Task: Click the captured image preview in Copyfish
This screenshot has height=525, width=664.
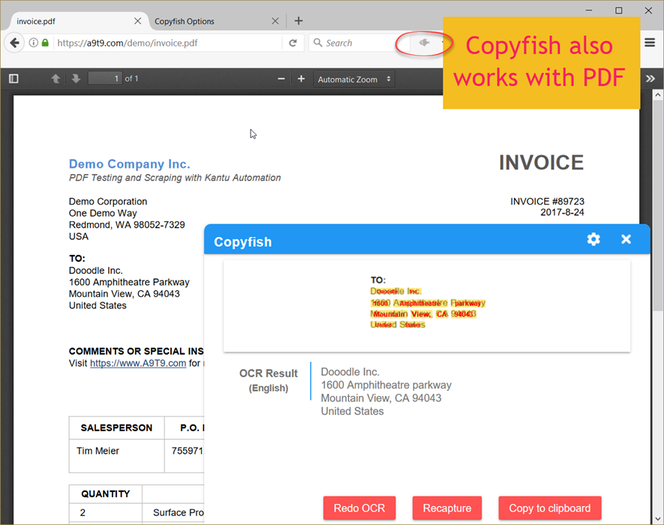Action: pos(427,306)
